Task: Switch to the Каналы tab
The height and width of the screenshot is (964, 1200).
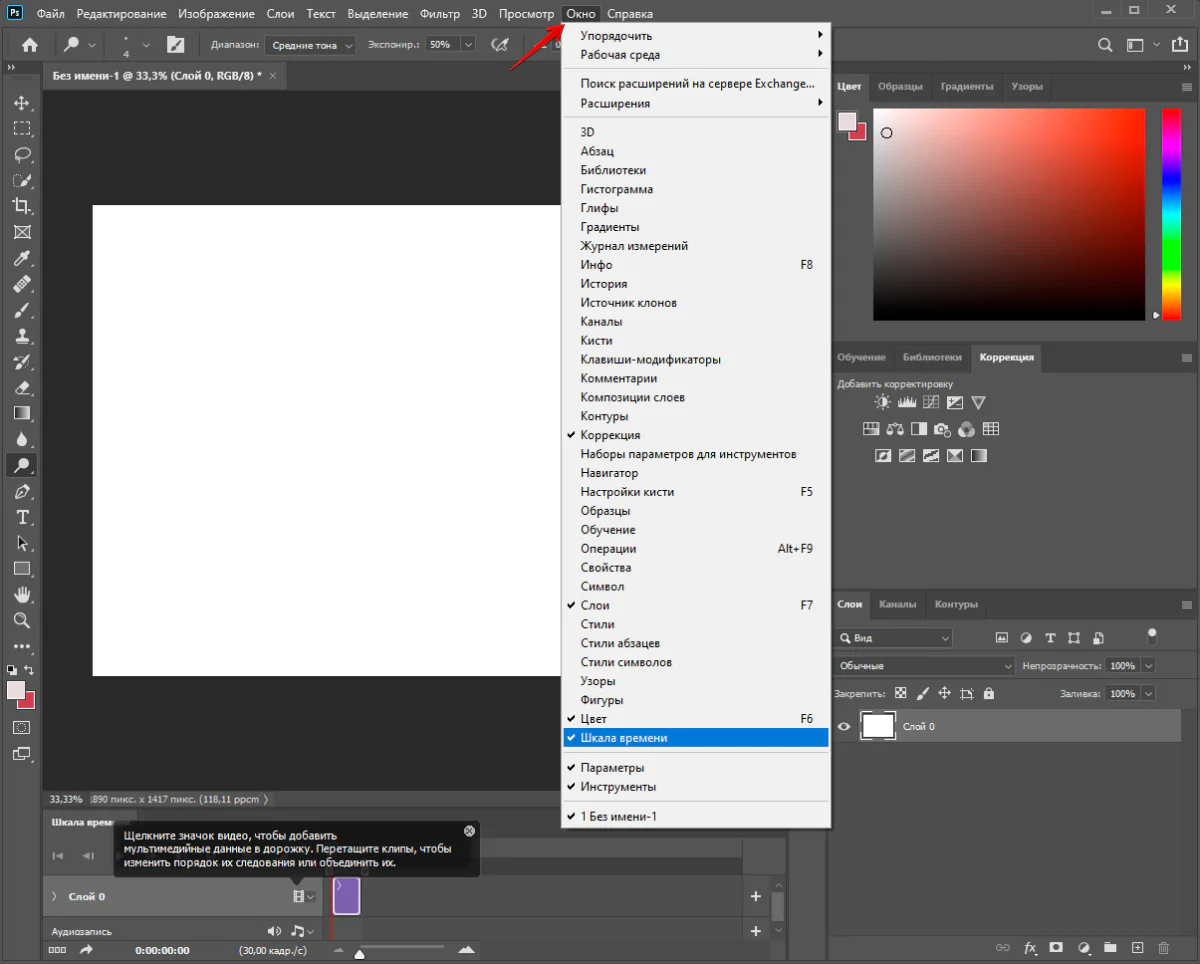Action: click(x=897, y=605)
